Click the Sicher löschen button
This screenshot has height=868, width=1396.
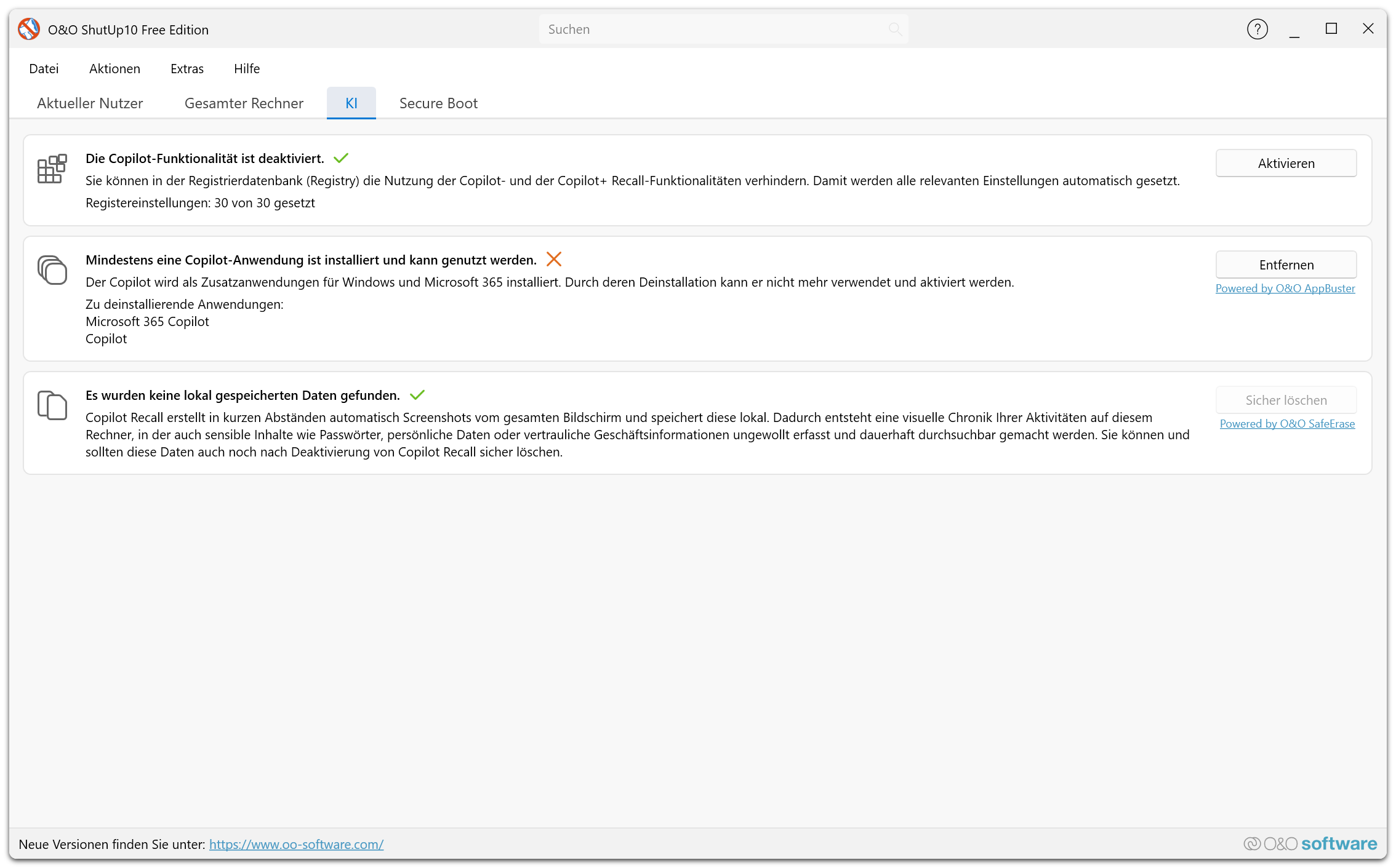tap(1286, 400)
